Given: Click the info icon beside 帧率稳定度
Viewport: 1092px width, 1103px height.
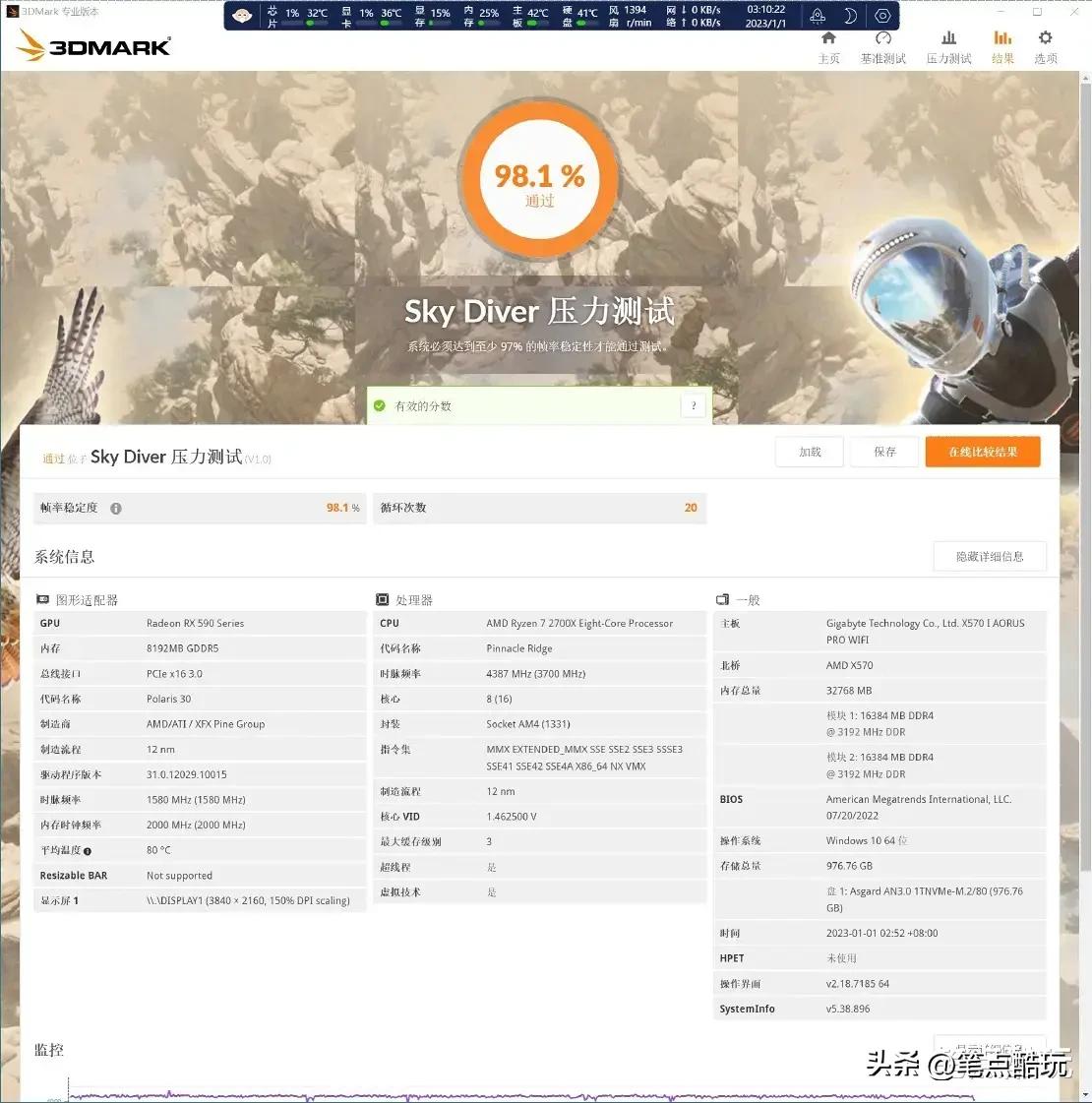Looking at the screenshot, I should [x=115, y=508].
